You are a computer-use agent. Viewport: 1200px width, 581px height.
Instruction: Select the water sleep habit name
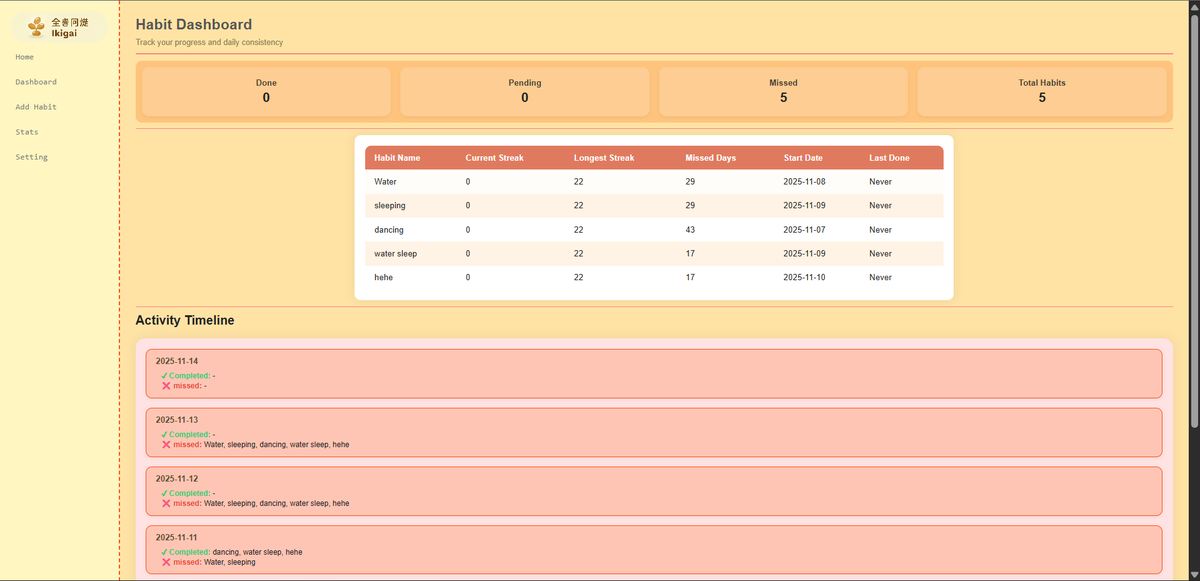[395, 254]
